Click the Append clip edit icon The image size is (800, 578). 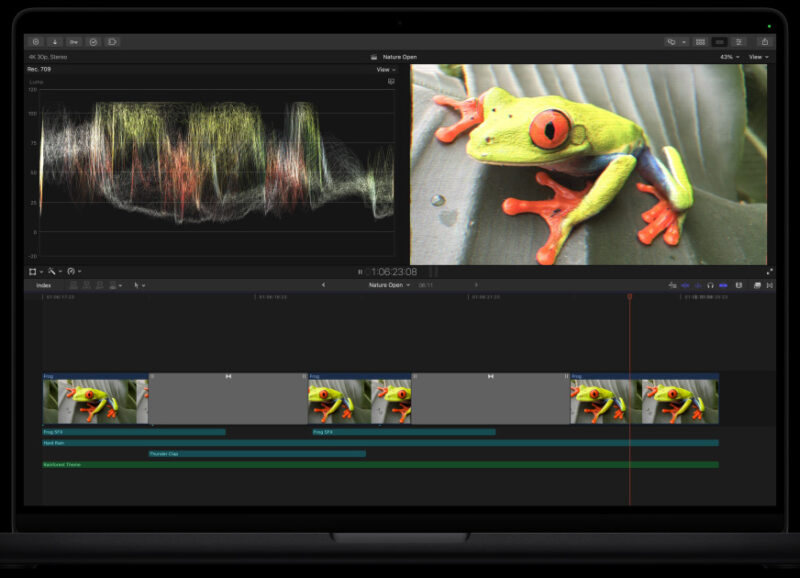pos(100,285)
